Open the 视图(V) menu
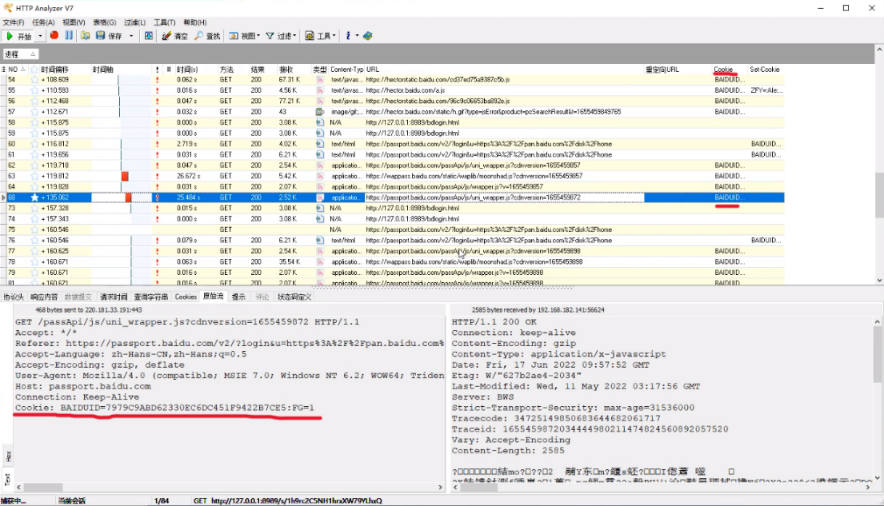 pyautogui.click(x=74, y=23)
